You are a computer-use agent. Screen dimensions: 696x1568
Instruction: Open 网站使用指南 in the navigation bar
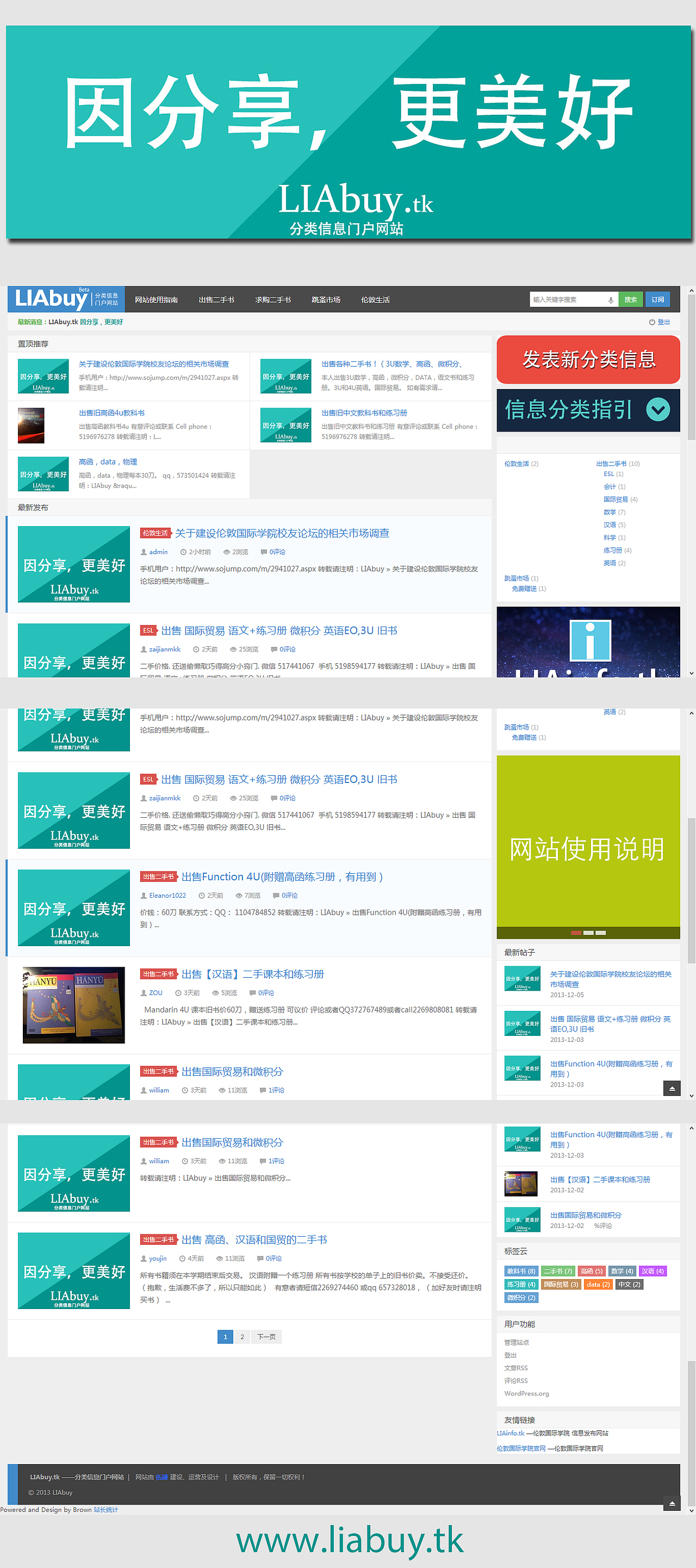(157, 300)
